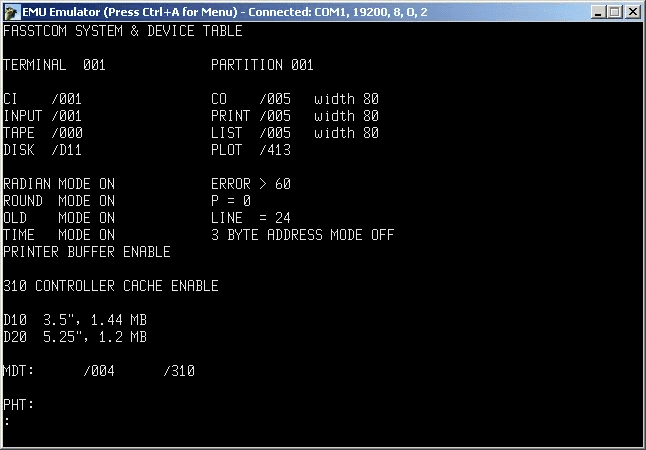Click the 'ERROR > 60' text
646x450 pixels.
pyautogui.click(x=251, y=184)
